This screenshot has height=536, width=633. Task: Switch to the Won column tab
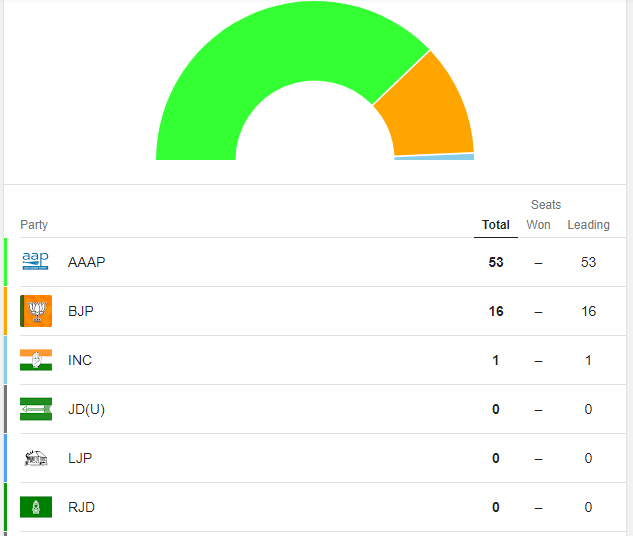tap(538, 225)
